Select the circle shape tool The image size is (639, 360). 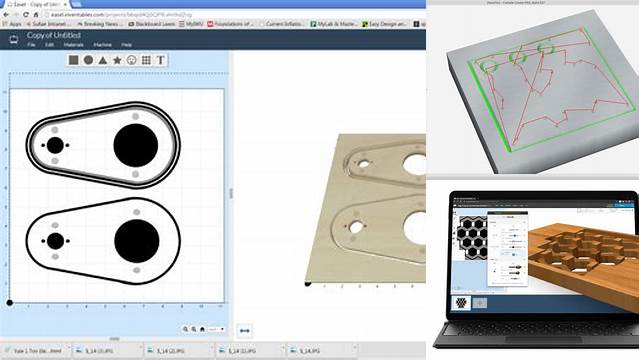[88, 60]
